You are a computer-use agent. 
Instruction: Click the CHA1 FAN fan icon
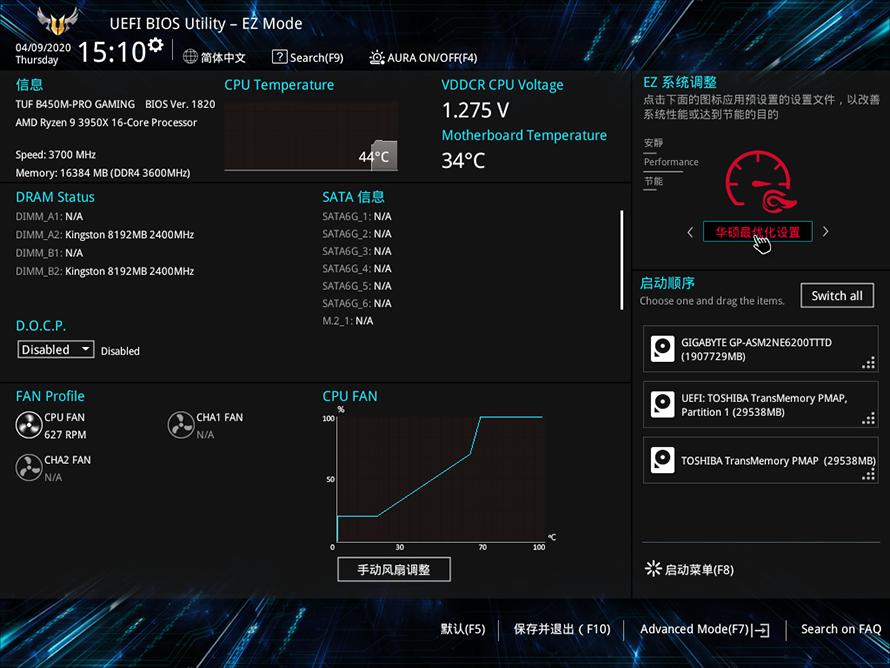181,424
